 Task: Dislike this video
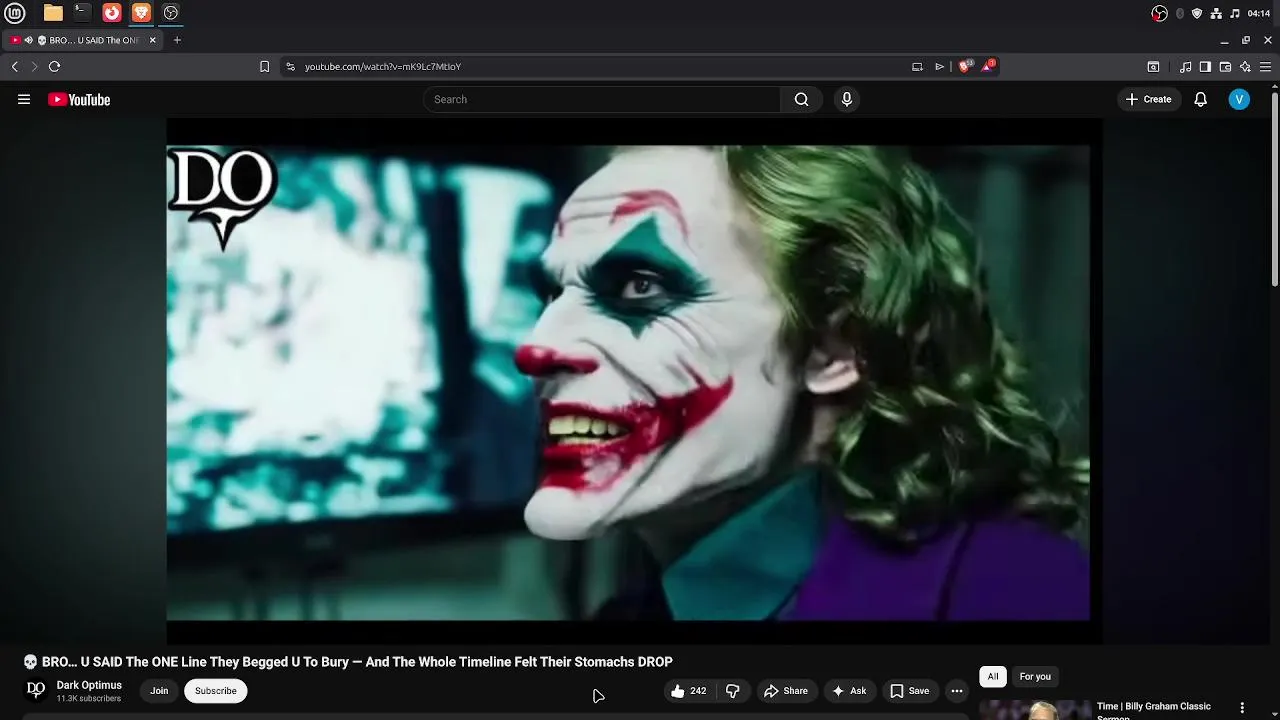733,690
